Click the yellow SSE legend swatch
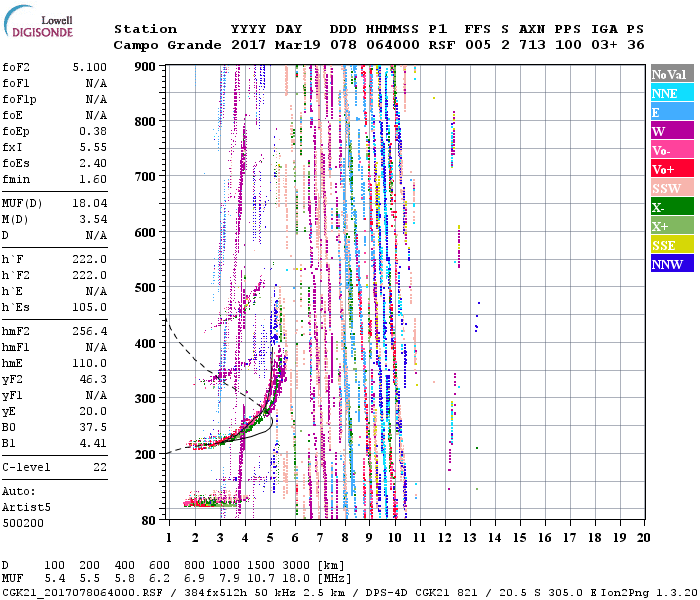Image resolution: width=700 pixels, height=600 pixels. (x=671, y=245)
